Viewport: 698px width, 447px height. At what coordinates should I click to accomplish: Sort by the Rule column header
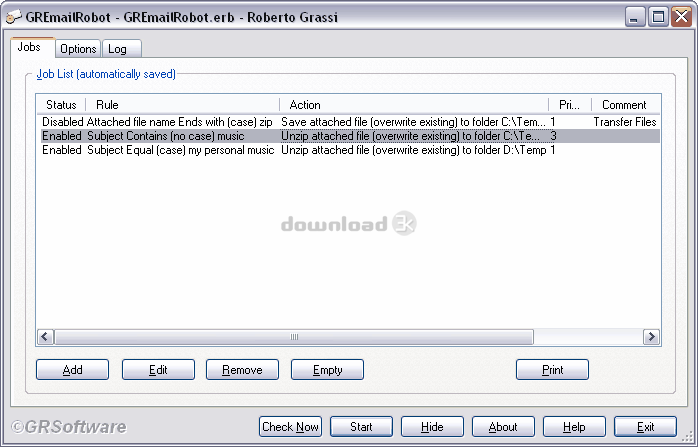(183, 105)
